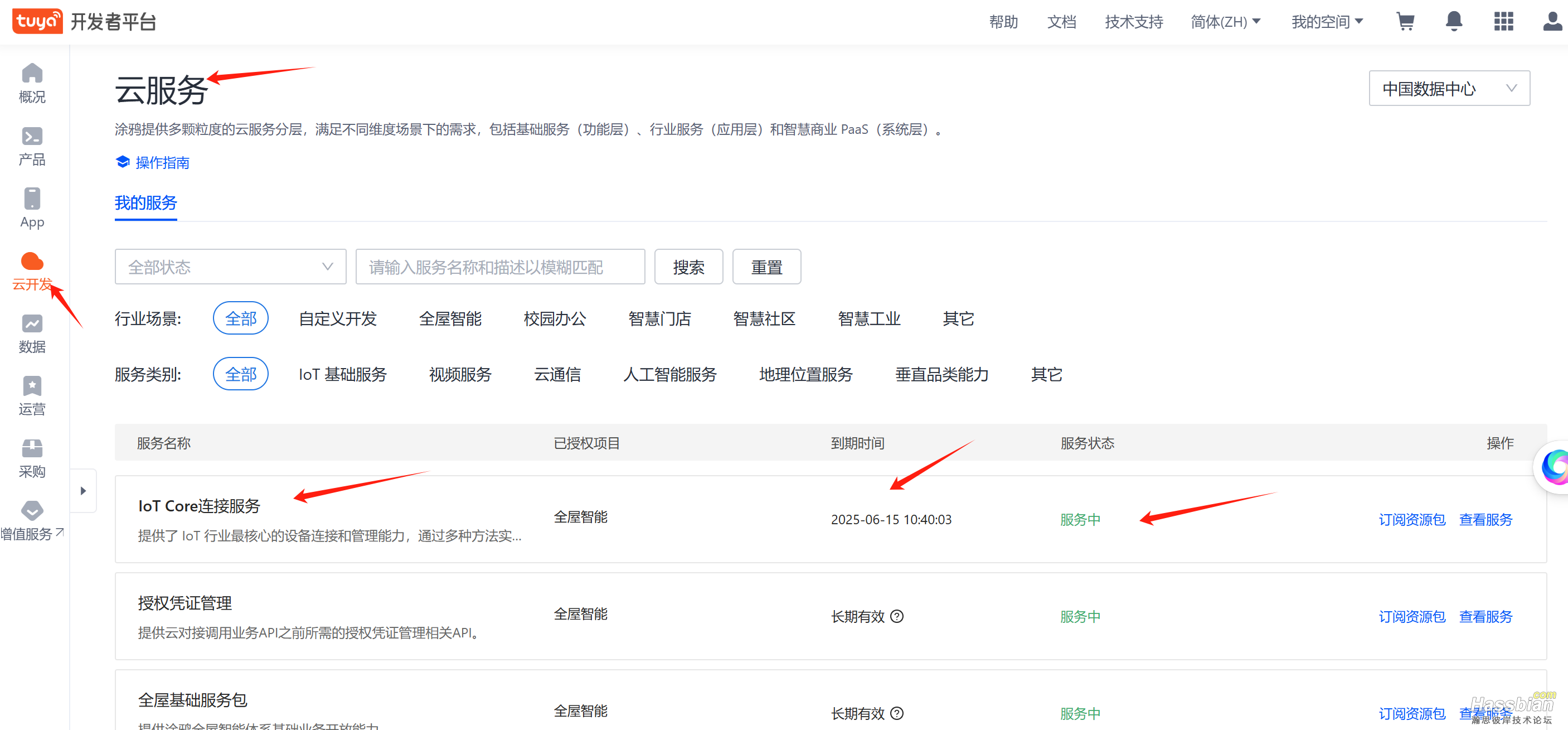Viewport: 1568px width, 730px height.
Task: Click 查看服务 for 授权凭证管理
Action: [1486, 616]
